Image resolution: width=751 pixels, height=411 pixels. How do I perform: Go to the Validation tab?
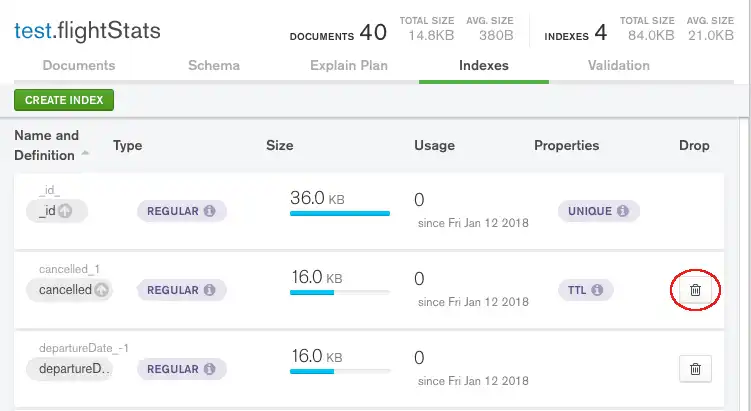click(x=618, y=66)
